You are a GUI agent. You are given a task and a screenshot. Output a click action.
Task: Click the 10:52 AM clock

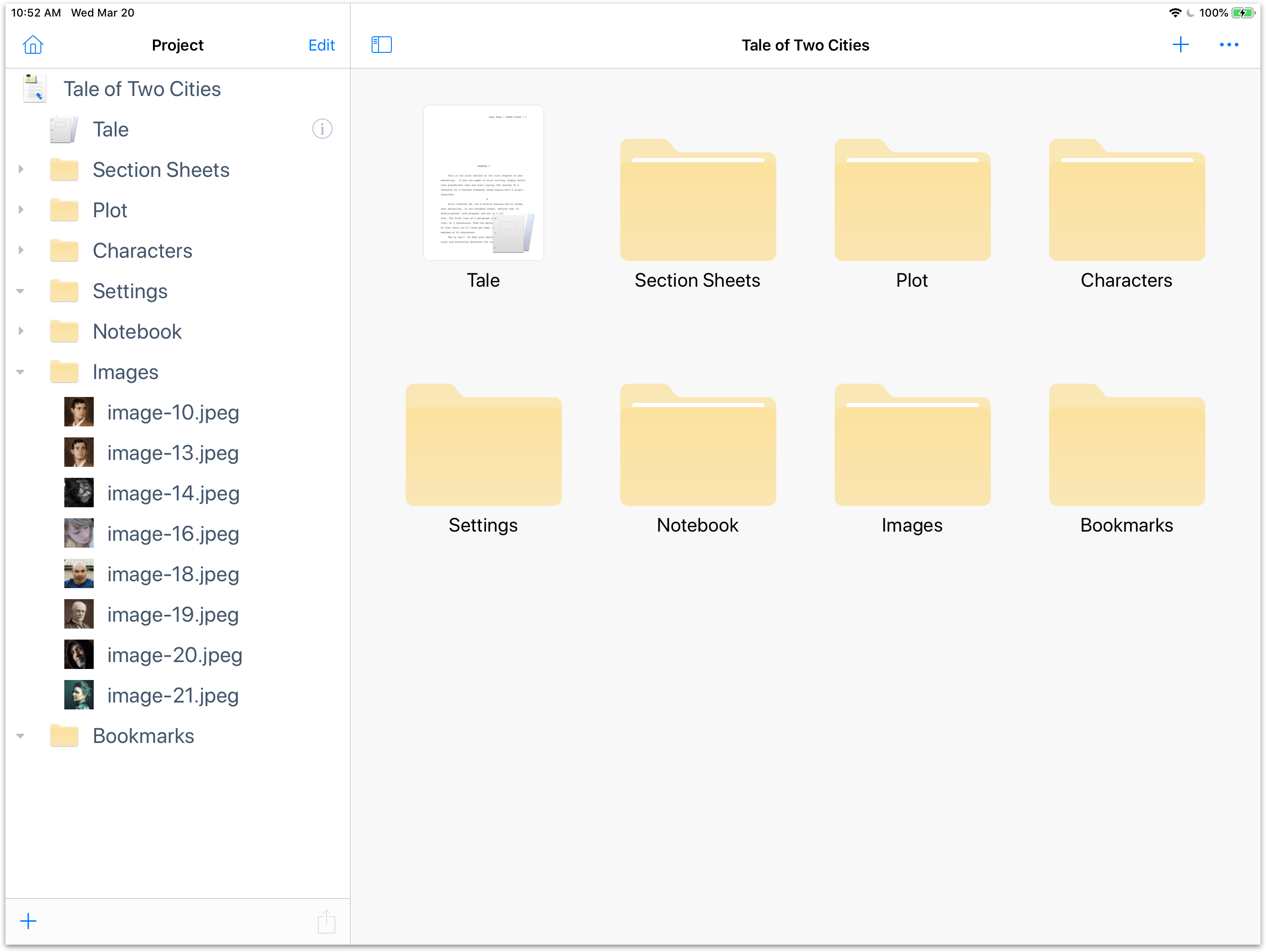pyautogui.click(x=36, y=12)
